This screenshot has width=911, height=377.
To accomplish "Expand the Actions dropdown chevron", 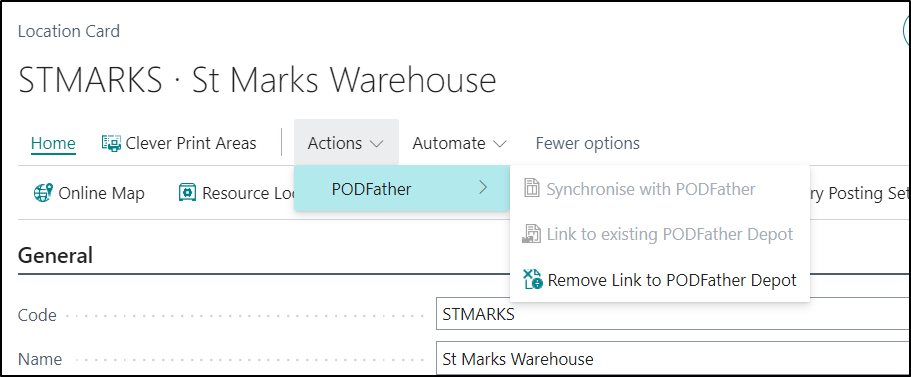I will (376, 143).
